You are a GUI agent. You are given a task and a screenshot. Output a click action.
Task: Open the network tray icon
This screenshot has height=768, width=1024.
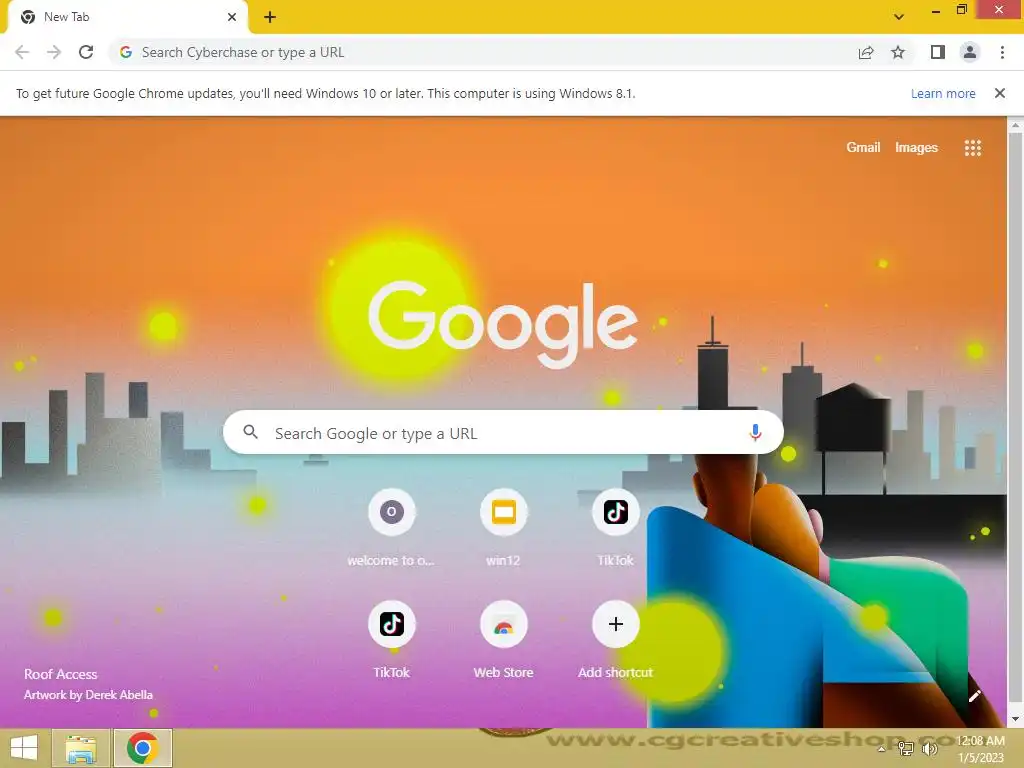(x=905, y=748)
